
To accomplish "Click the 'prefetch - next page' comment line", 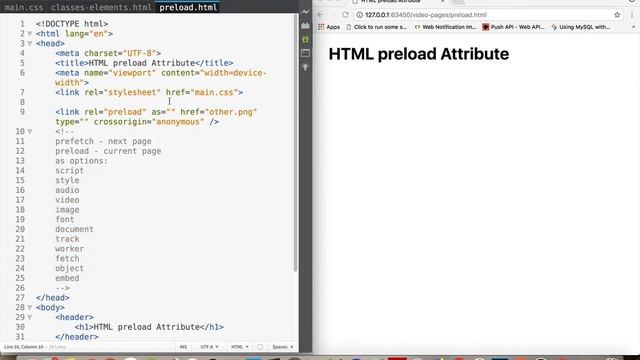I will point(103,141).
